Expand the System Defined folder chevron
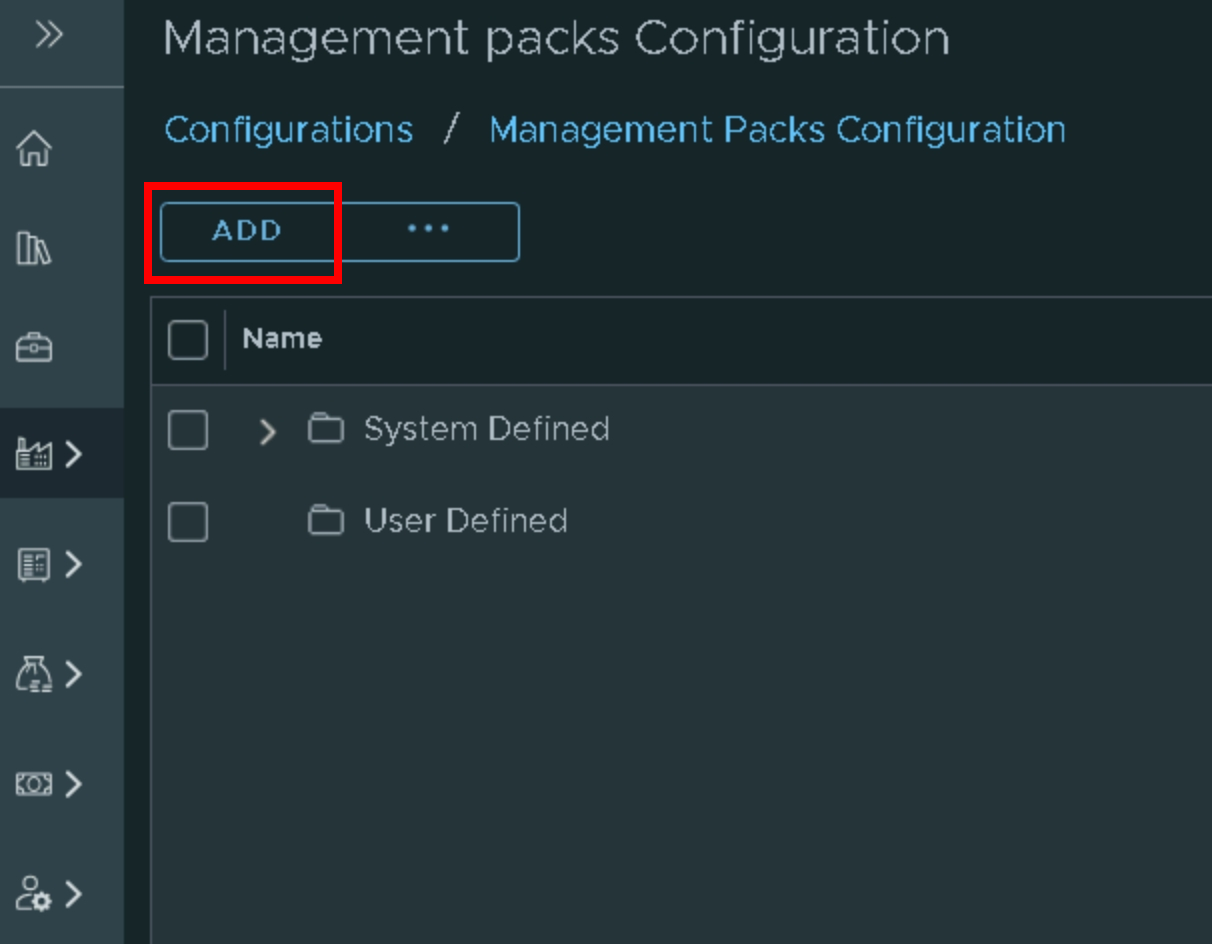The image size is (1212, 944). click(x=266, y=431)
